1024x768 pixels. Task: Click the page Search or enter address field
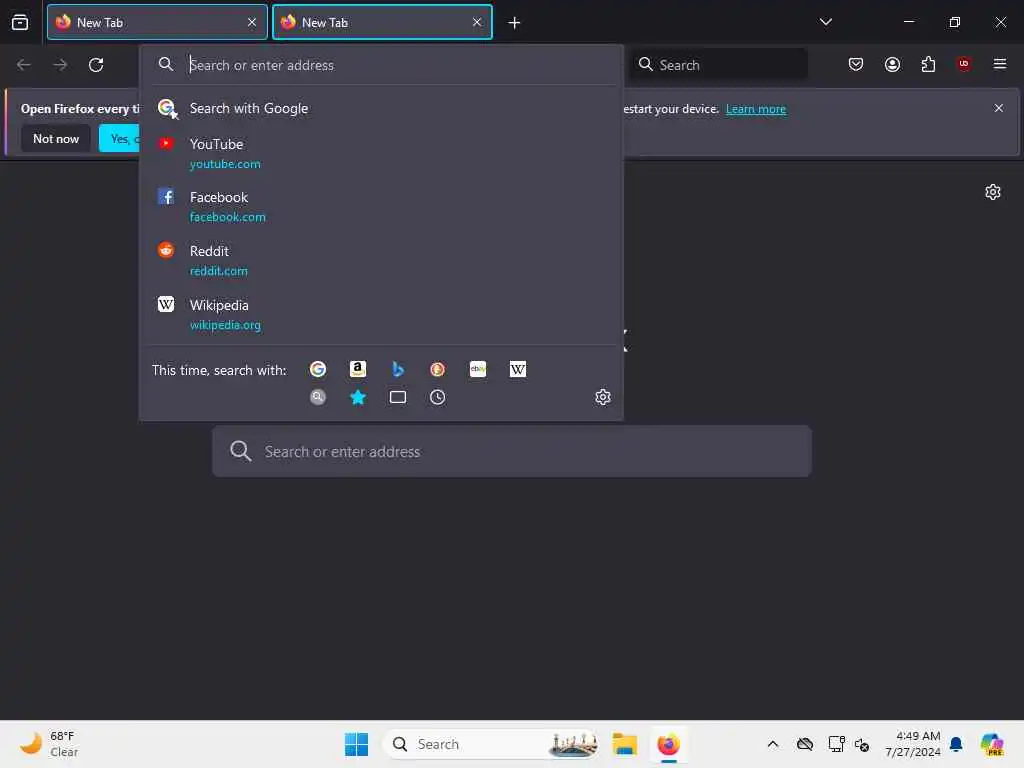(x=512, y=451)
